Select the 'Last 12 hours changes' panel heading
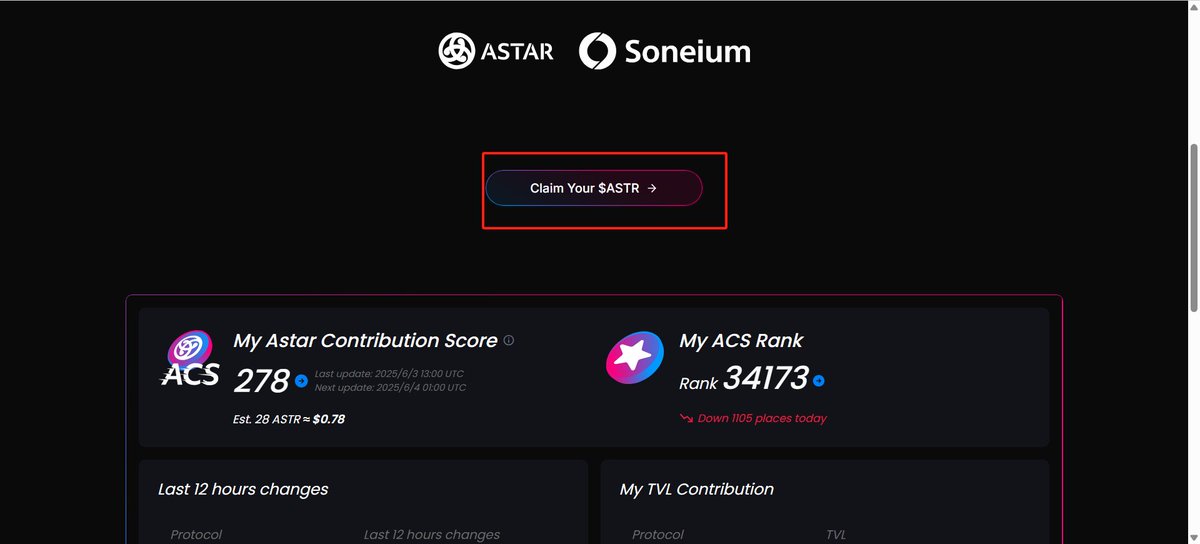 [x=243, y=489]
